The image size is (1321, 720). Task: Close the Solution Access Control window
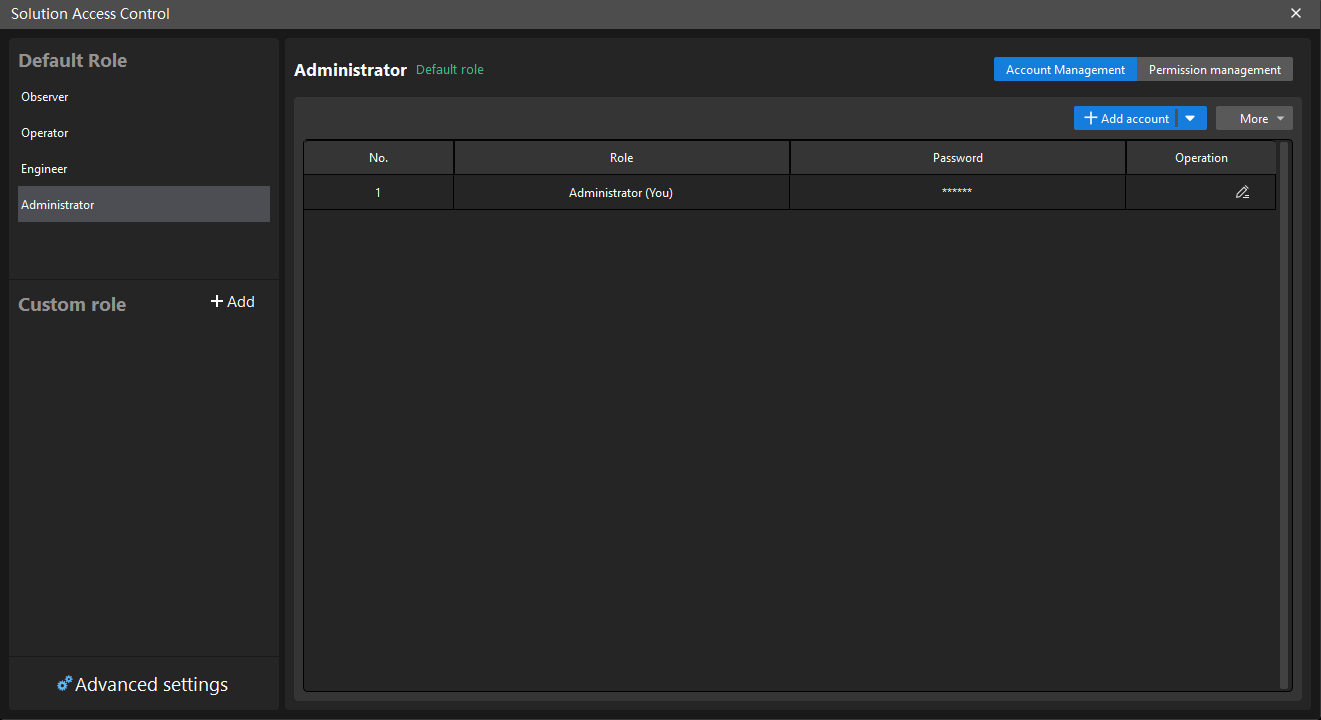pyautogui.click(x=1296, y=13)
